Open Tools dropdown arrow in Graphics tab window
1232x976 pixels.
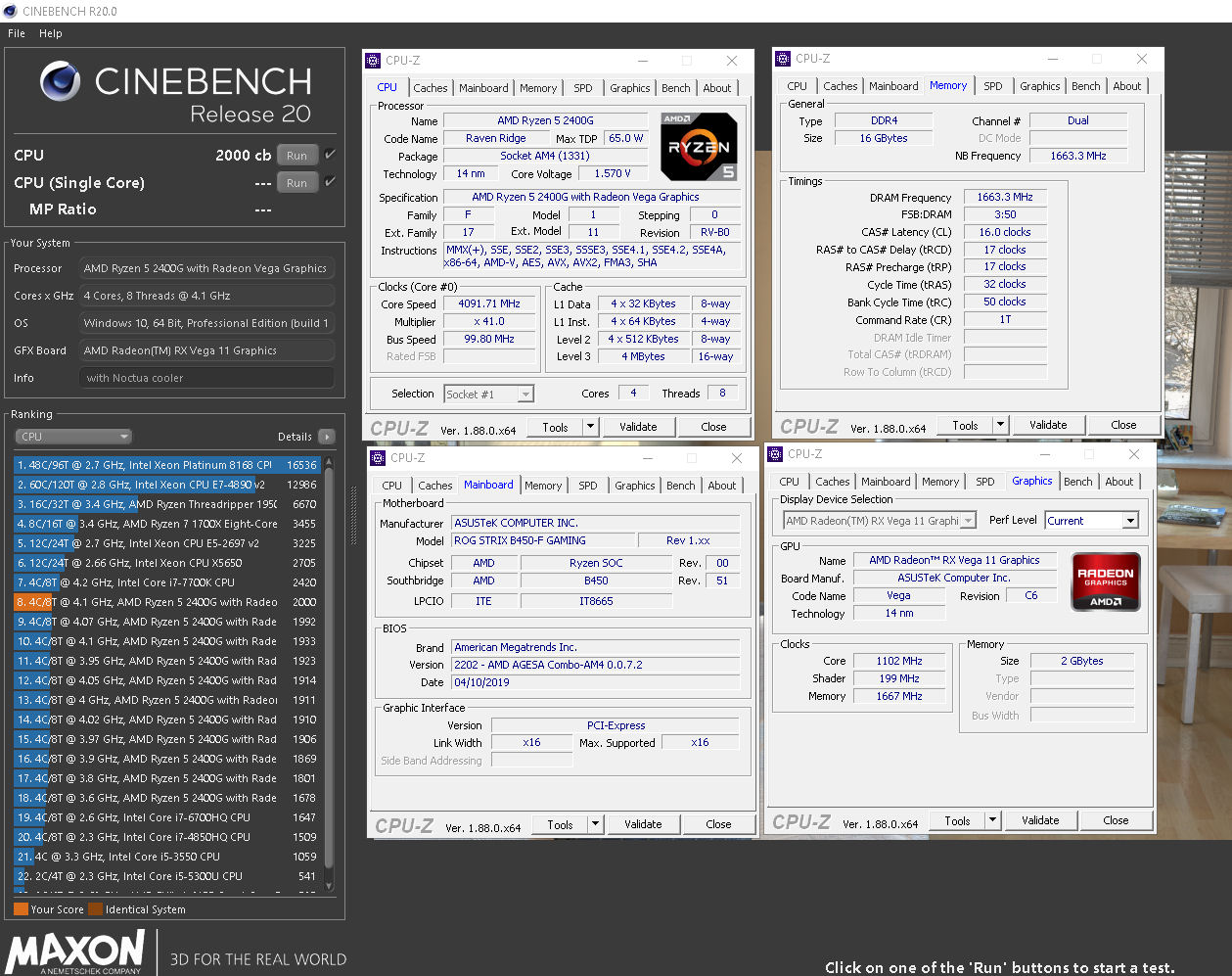tap(992, 820)
